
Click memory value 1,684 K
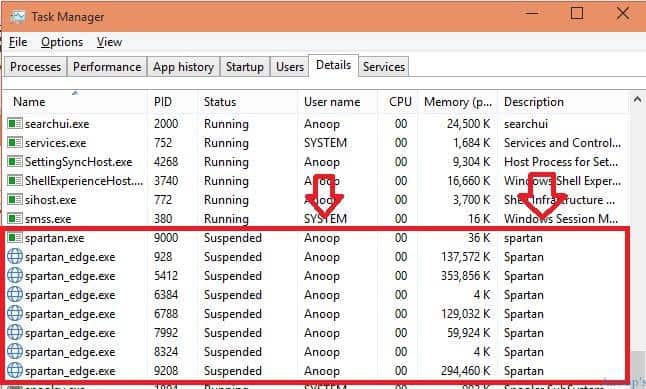[471, 143]
